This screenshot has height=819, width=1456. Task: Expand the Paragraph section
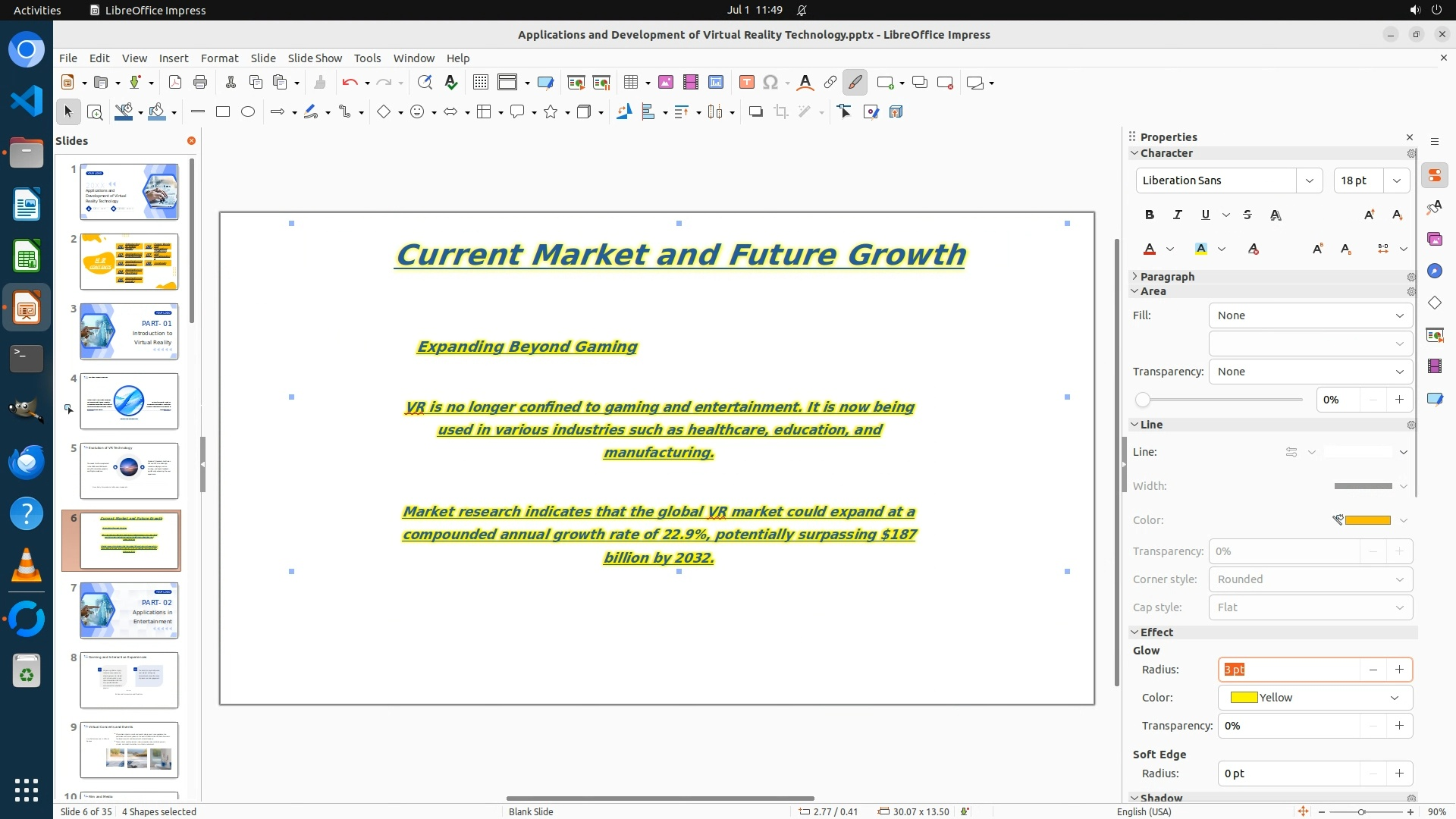[x=1166, y=277]
